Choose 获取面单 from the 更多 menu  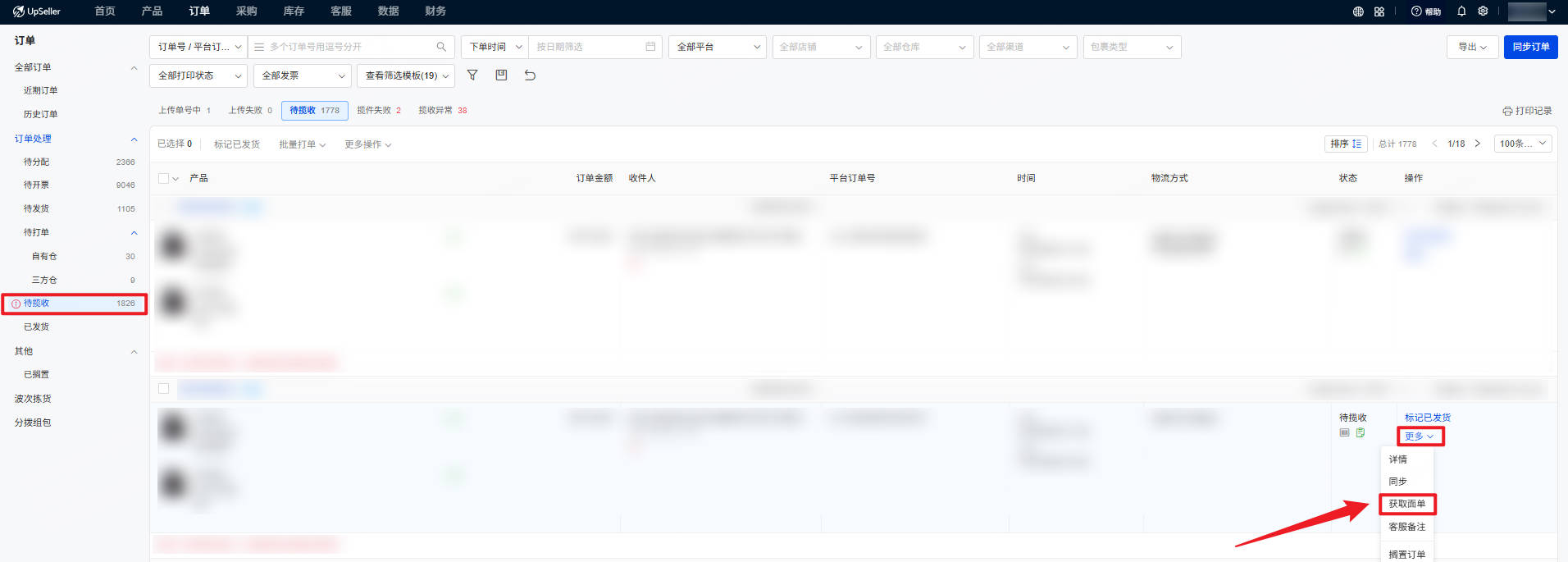coord(1407,504)
